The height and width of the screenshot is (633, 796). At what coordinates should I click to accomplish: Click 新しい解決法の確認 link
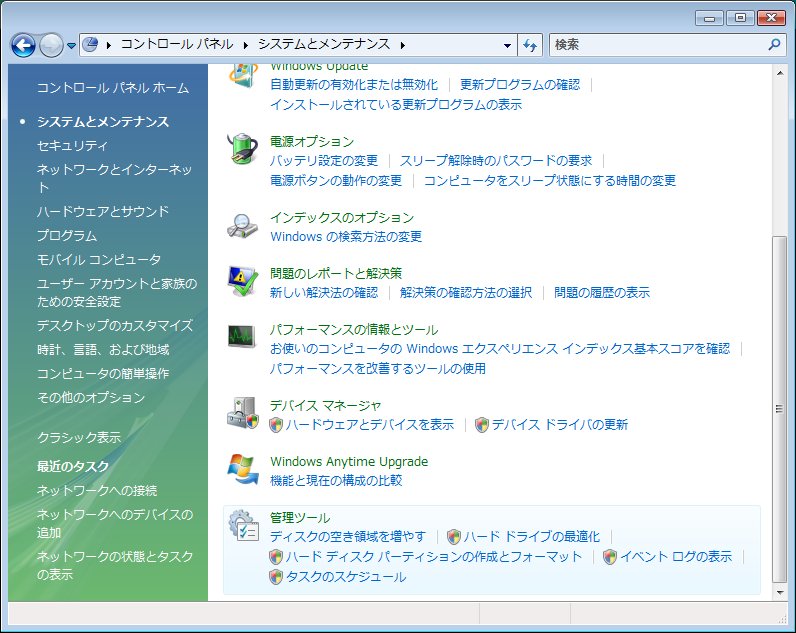(x=324, y=292)
